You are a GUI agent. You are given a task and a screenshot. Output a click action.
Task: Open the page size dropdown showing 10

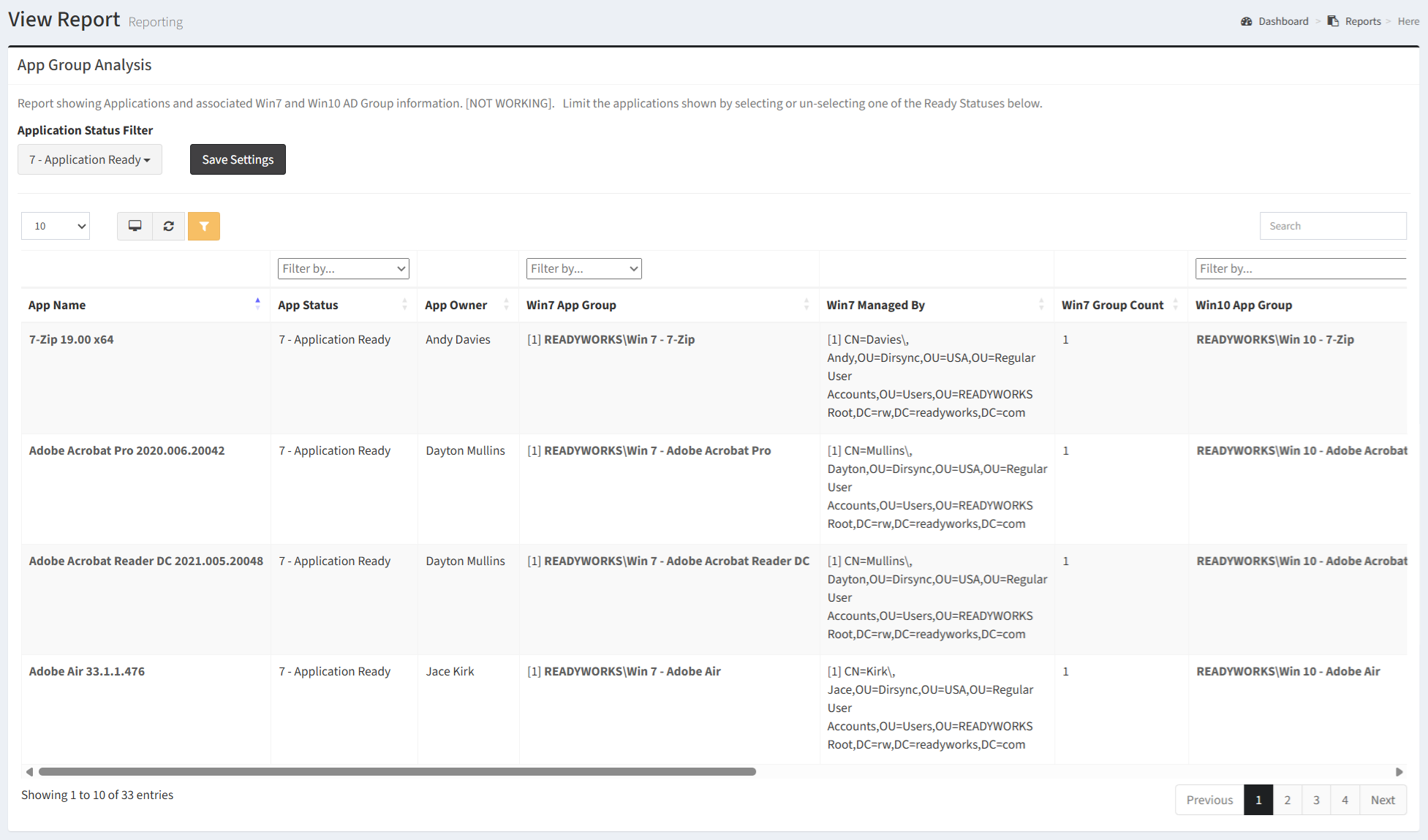(x=56, y=226)
